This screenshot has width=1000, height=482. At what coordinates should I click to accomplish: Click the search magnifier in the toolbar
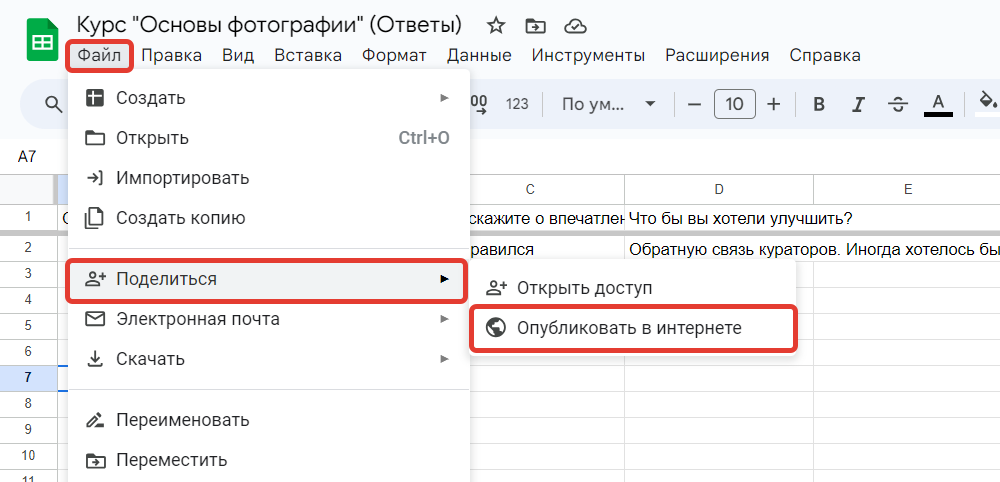[54, 104]
